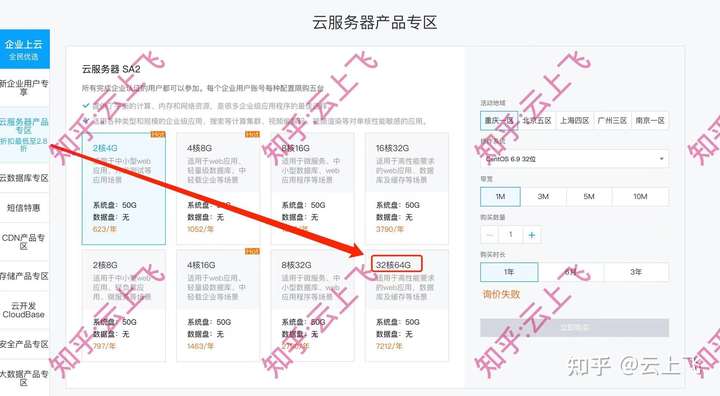Open the CentOS 6.9 32位 system dropdown
The width and height of the screenshot is (720, 396).
click(574, 159)
